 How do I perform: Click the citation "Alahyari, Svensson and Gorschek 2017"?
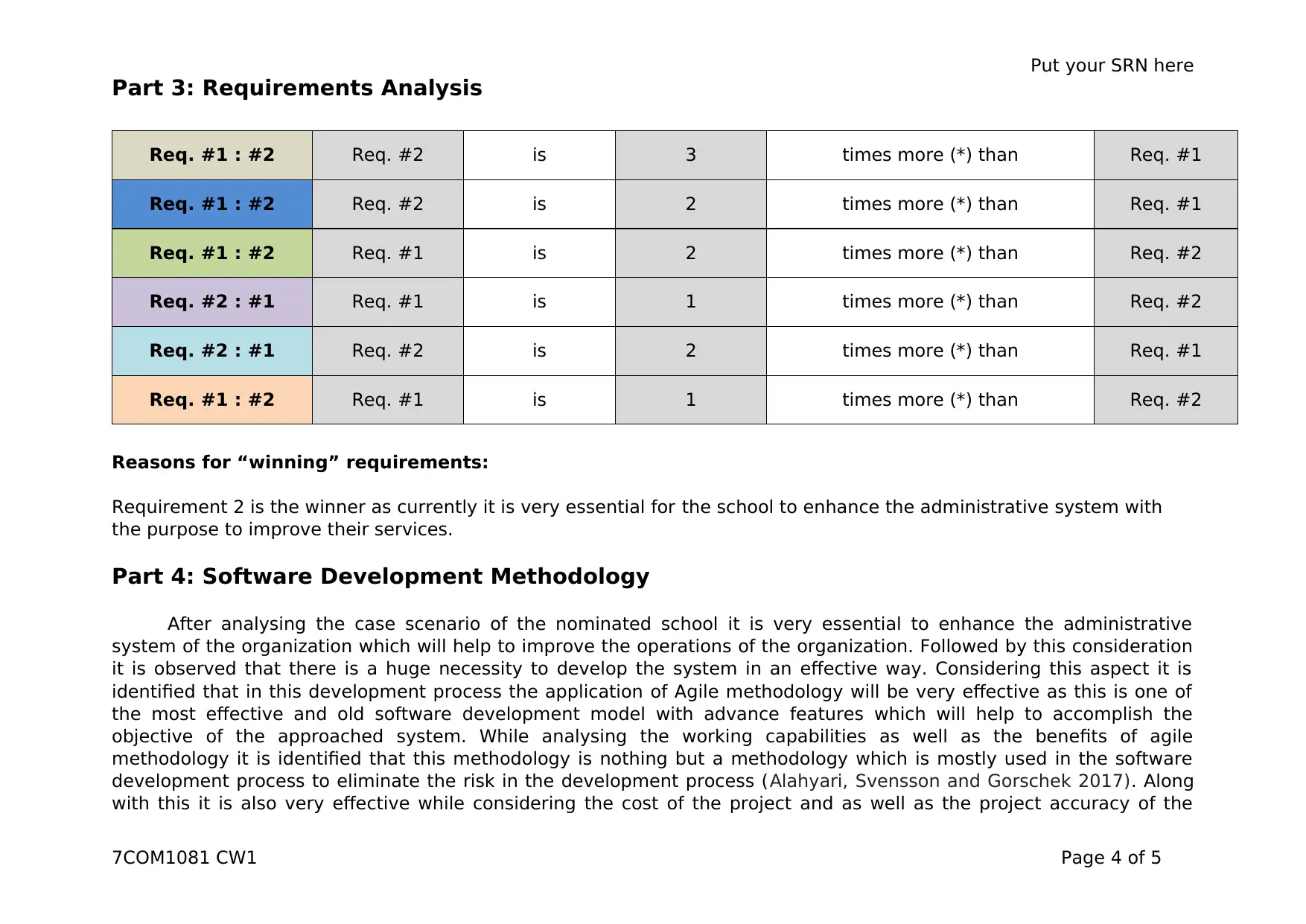pyautogui.click(x=946, y=781)
